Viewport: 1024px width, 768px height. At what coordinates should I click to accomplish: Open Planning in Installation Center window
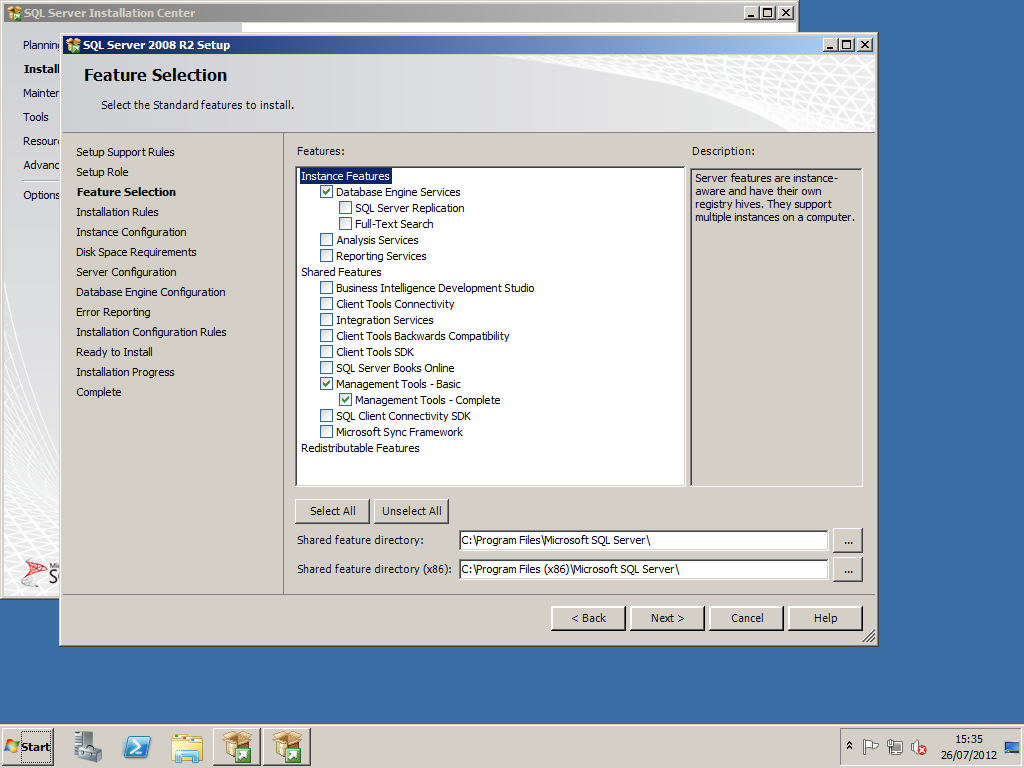tap(41, 45)
